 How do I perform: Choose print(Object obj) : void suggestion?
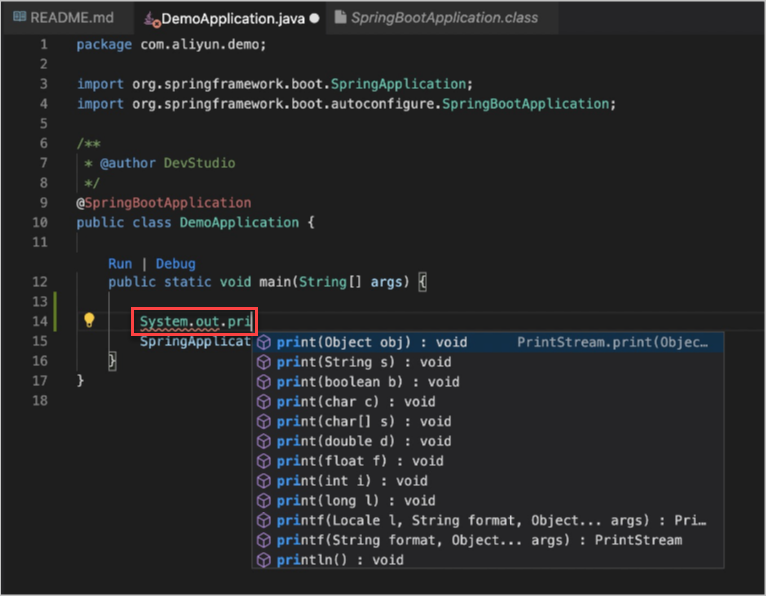(x=487, y=342)
